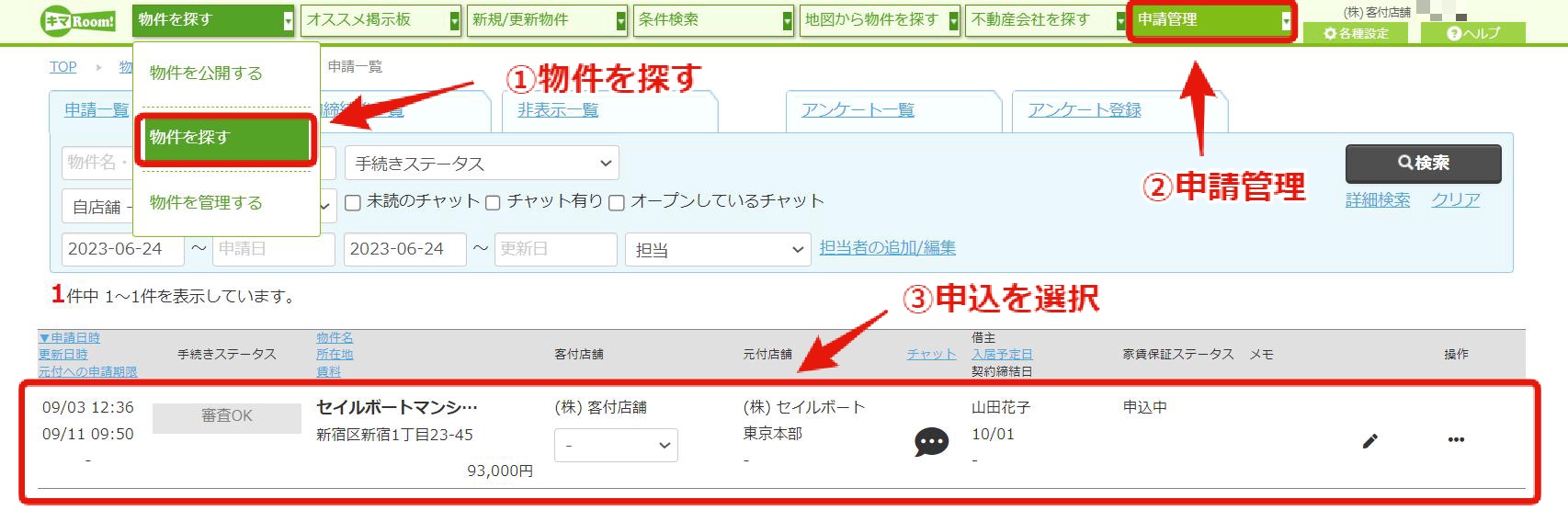
Task: Open the chat bubble icon in row
Action: point(931,442)
